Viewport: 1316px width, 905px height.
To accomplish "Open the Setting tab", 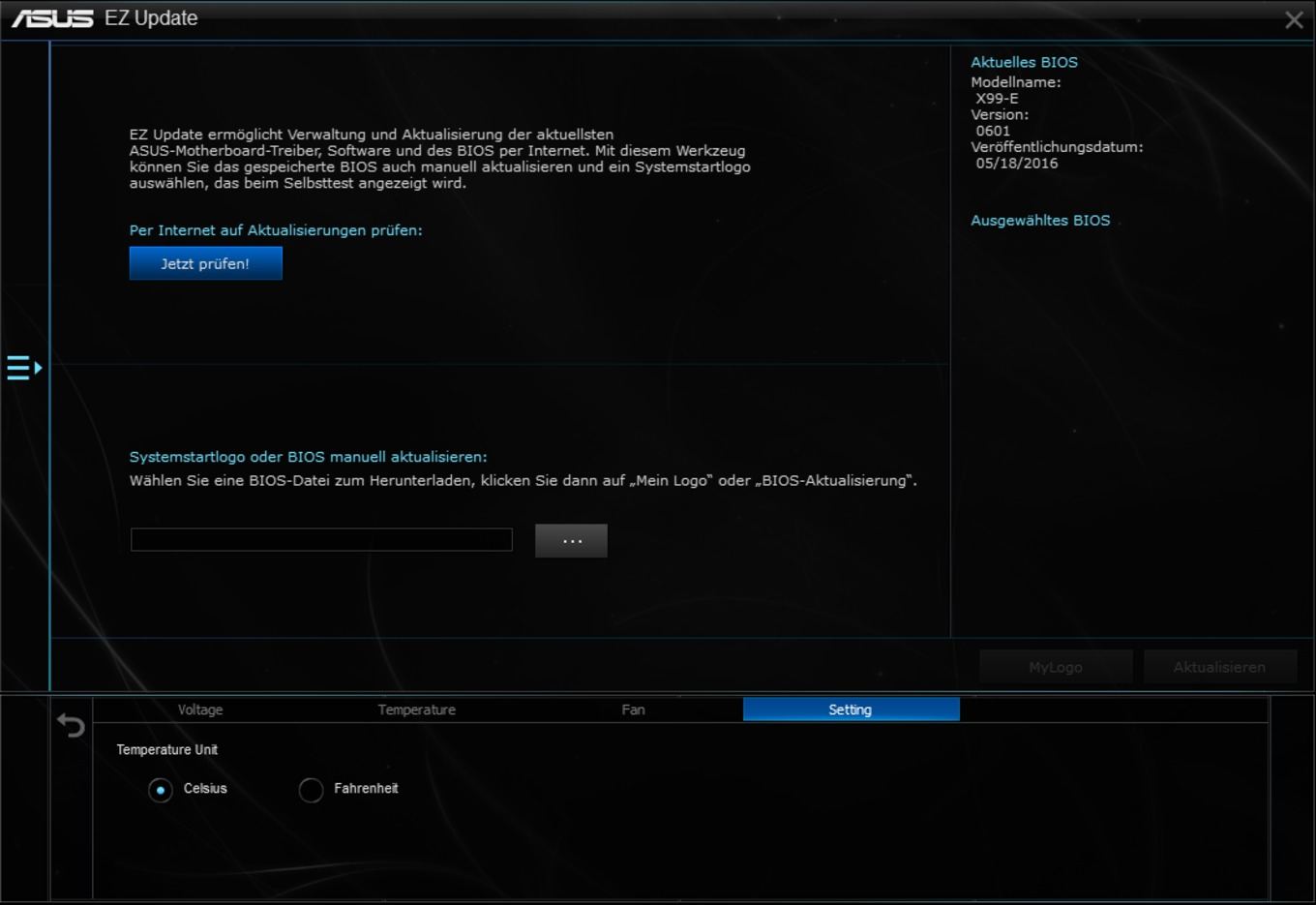I will pyautogui.click(x=851, y=709).
